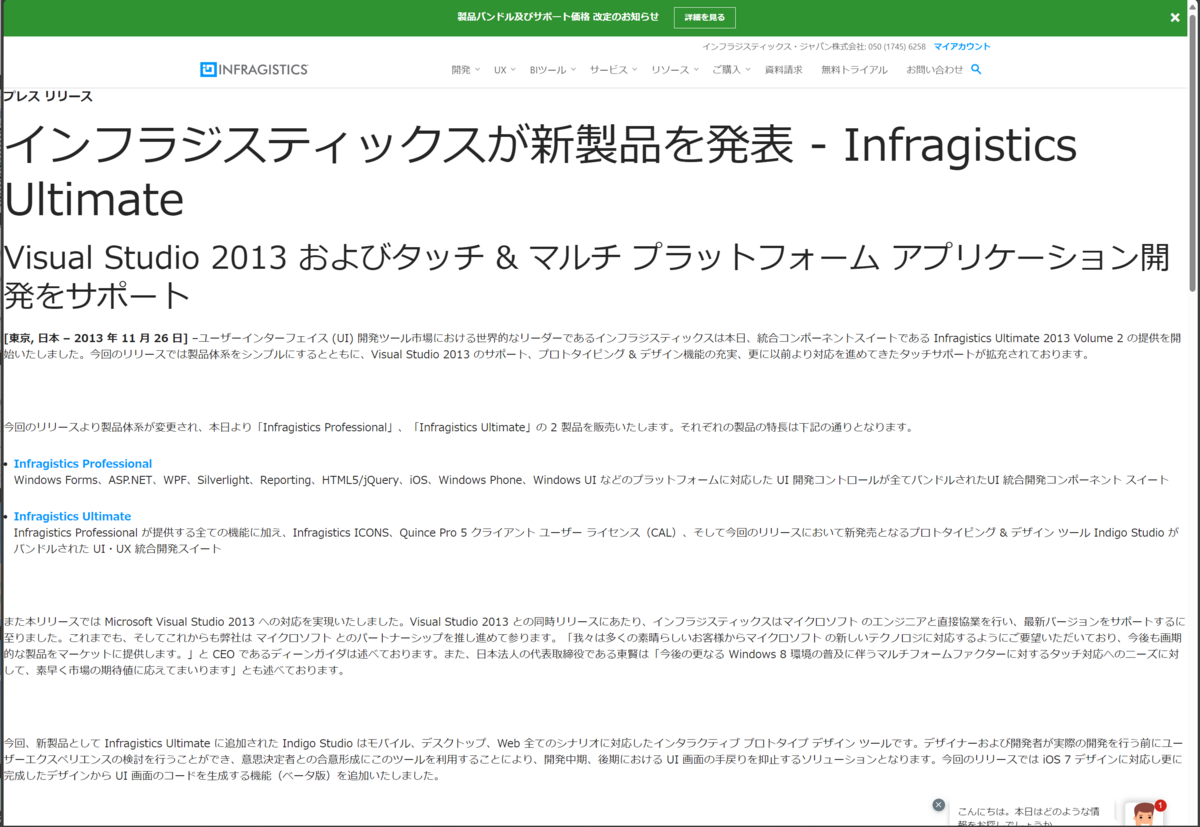Open the お問い合わせ nav item

tap(935, 70)
